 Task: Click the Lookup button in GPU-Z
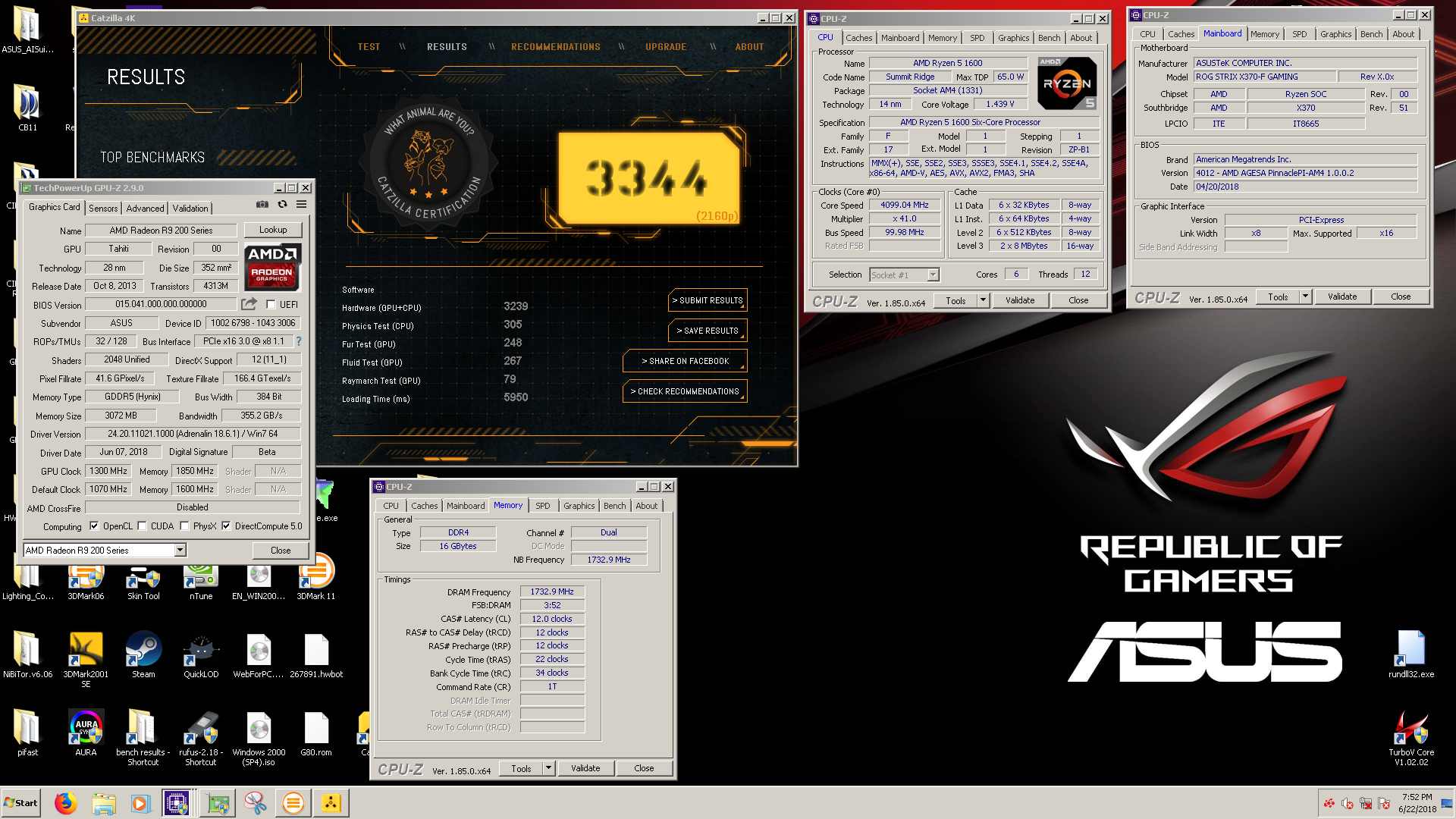273,230
